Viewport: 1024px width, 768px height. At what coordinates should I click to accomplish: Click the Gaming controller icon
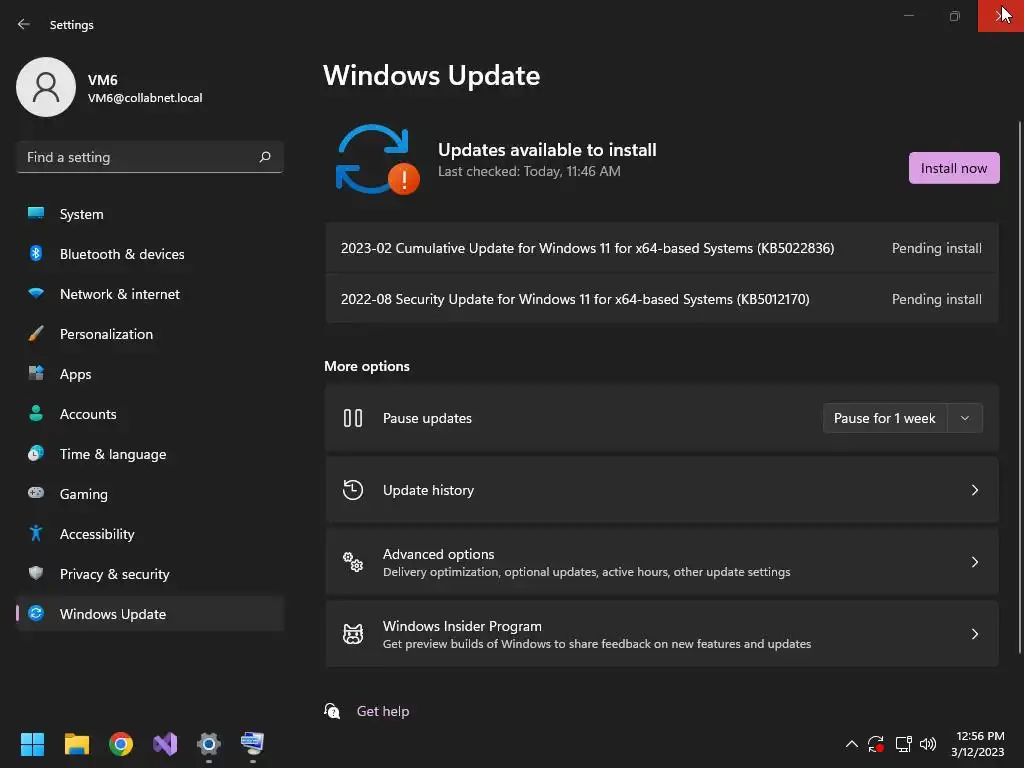(36, 493)
